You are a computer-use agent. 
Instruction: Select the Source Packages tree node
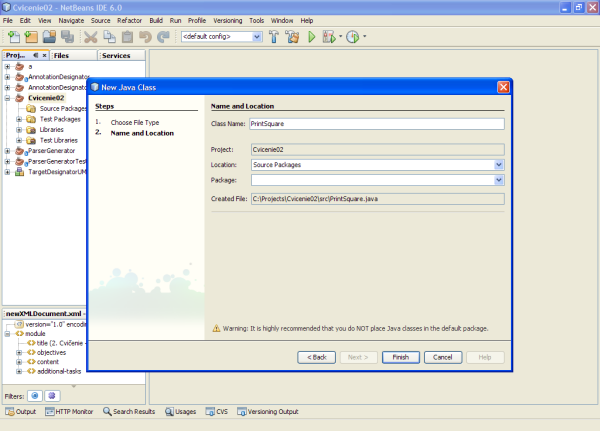tap(63, 109)
